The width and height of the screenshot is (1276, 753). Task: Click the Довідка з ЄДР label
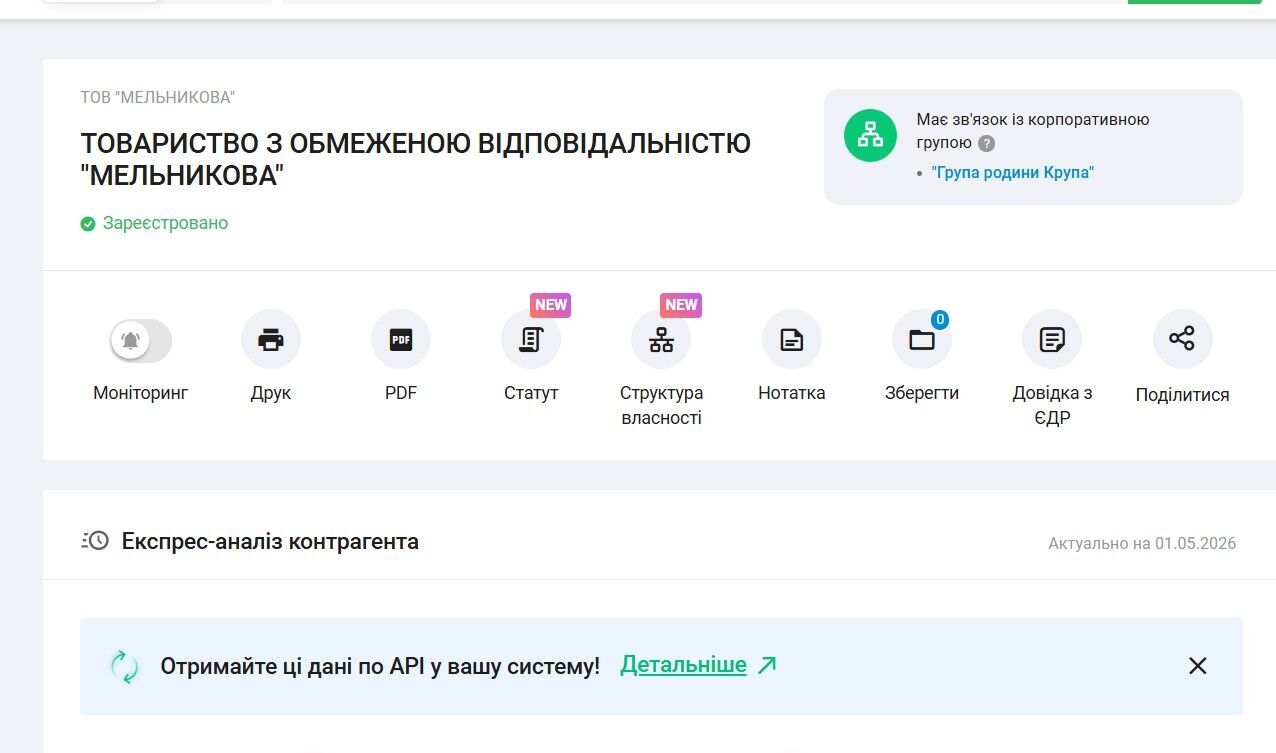coord(1052,406)
